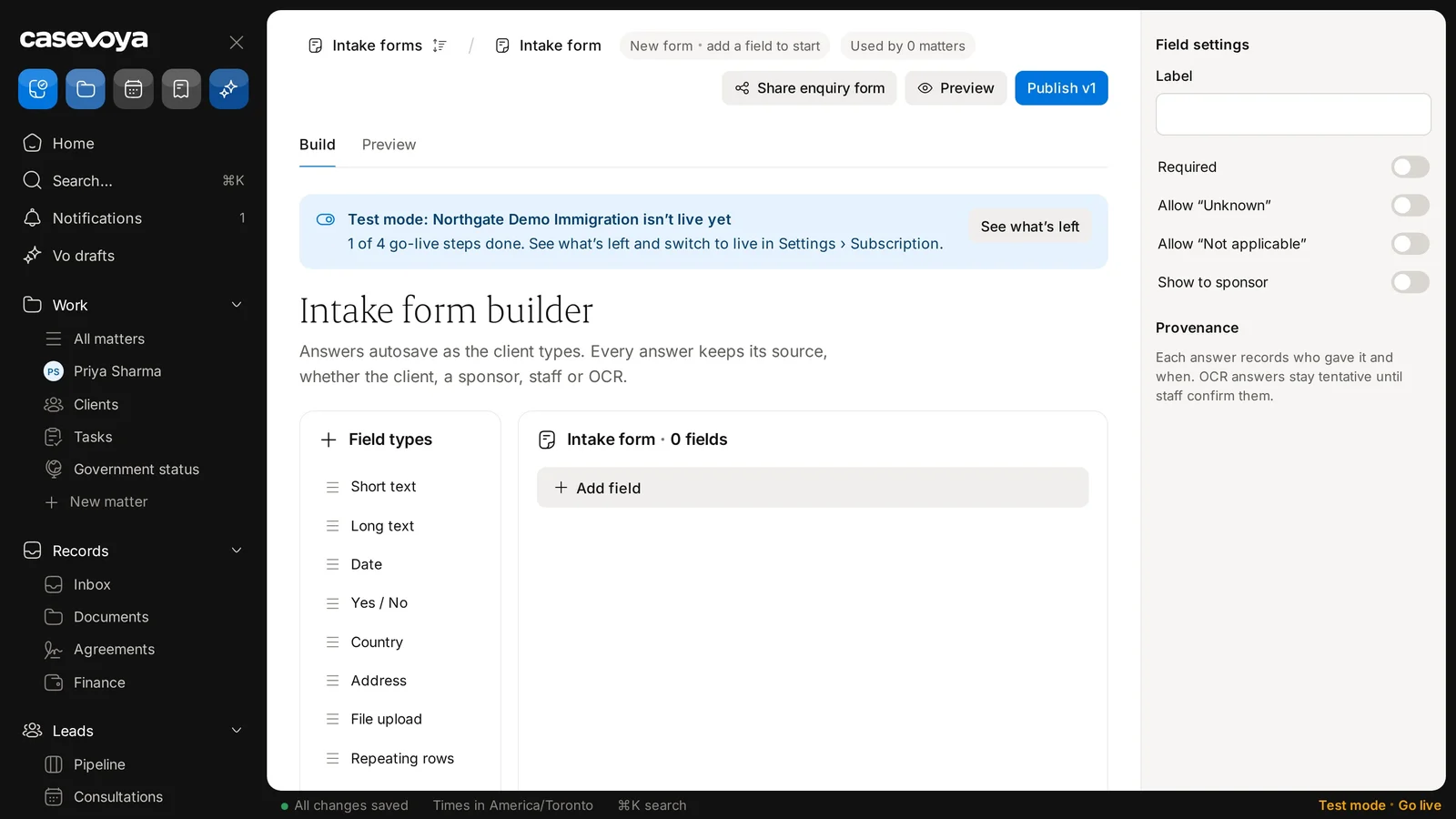Open the sparkle AI icon button
Image resolution: width=1456 pixels, height=819 pixels.
pos(228,89)
